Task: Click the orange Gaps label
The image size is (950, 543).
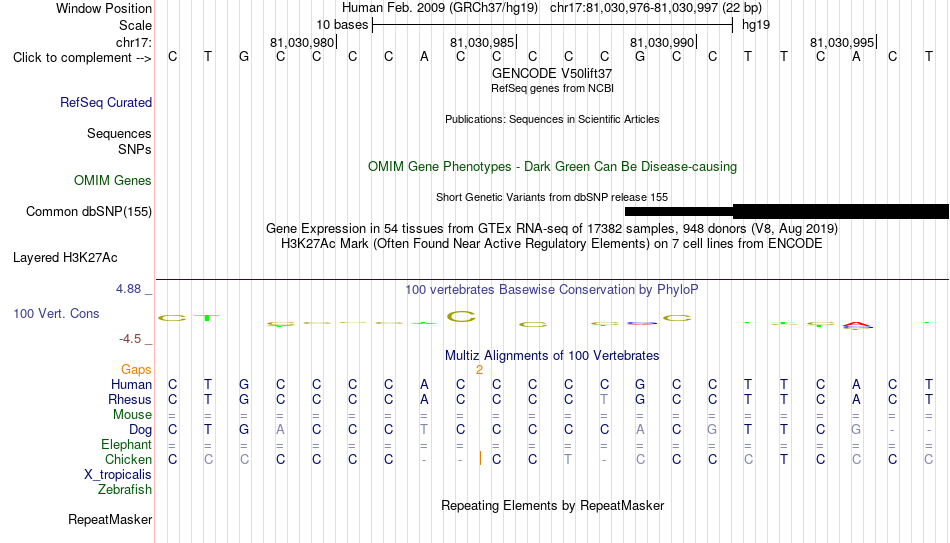Action: pos(136,370)
